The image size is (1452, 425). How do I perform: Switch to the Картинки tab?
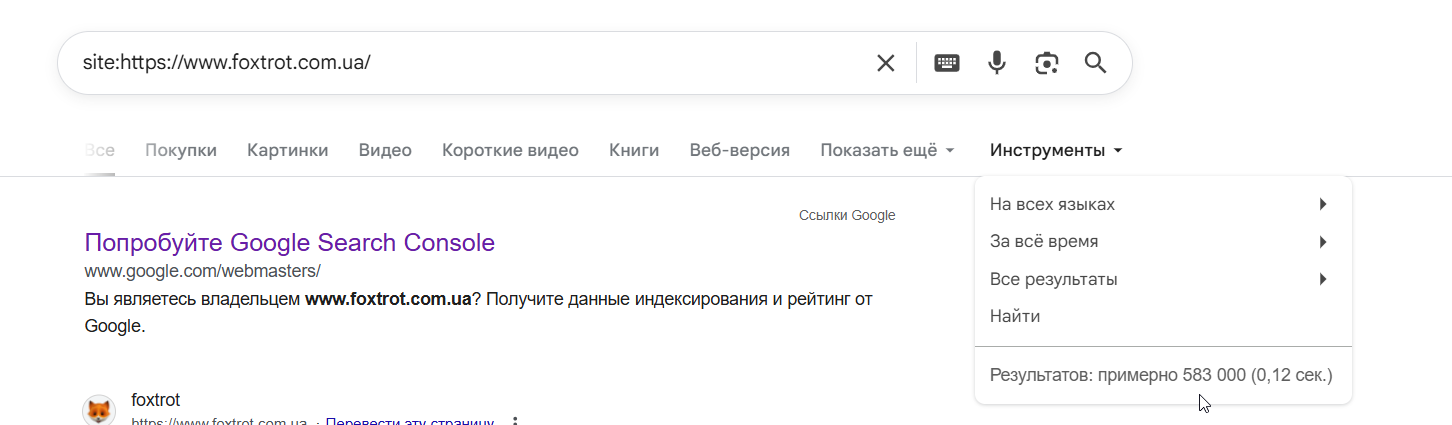(x=288, y=151)
